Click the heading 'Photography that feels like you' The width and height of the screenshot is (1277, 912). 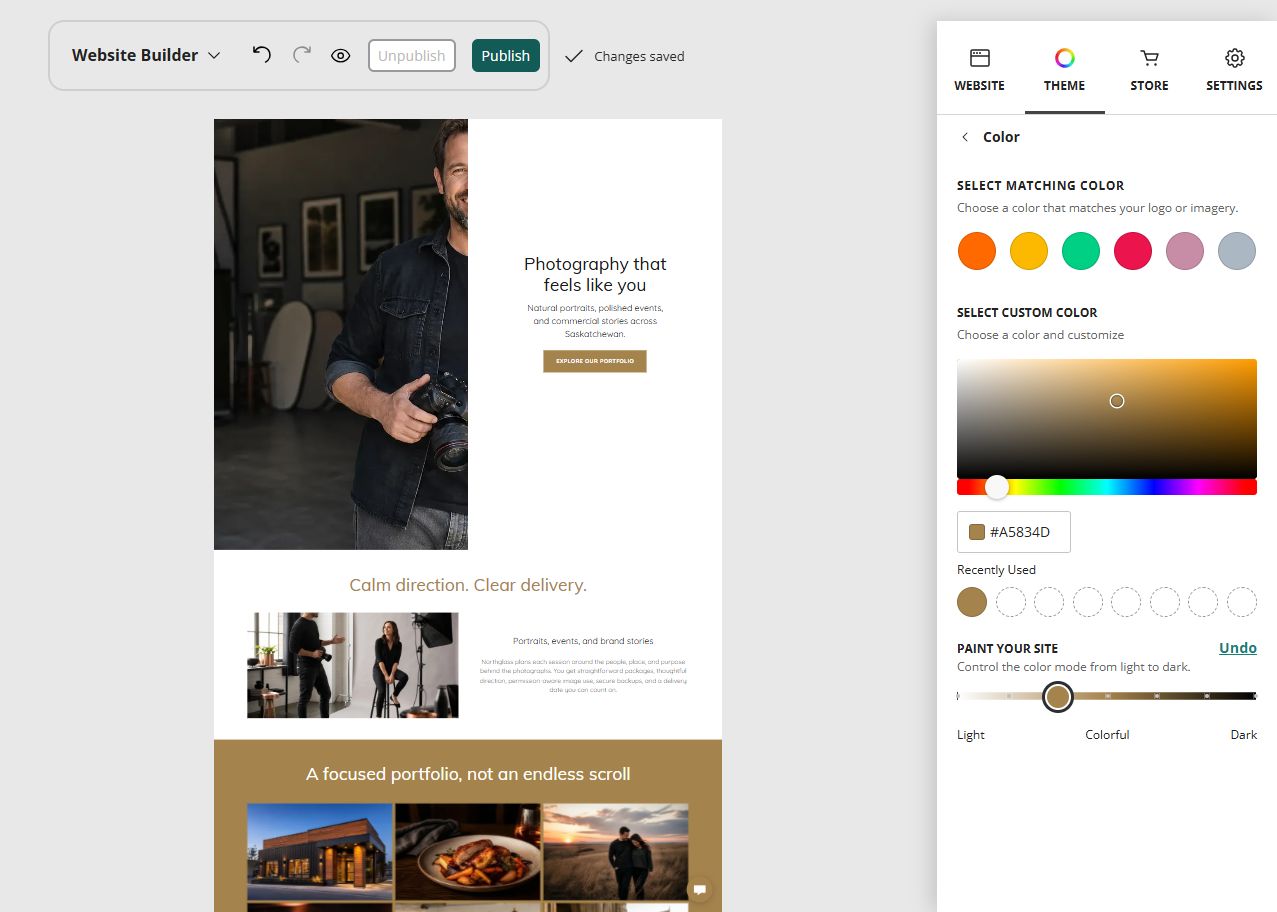pos(595,274)
